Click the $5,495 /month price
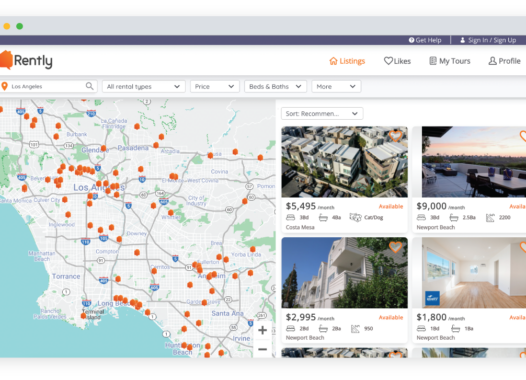Viewport: 526px width, 380px height. point(310,206)
